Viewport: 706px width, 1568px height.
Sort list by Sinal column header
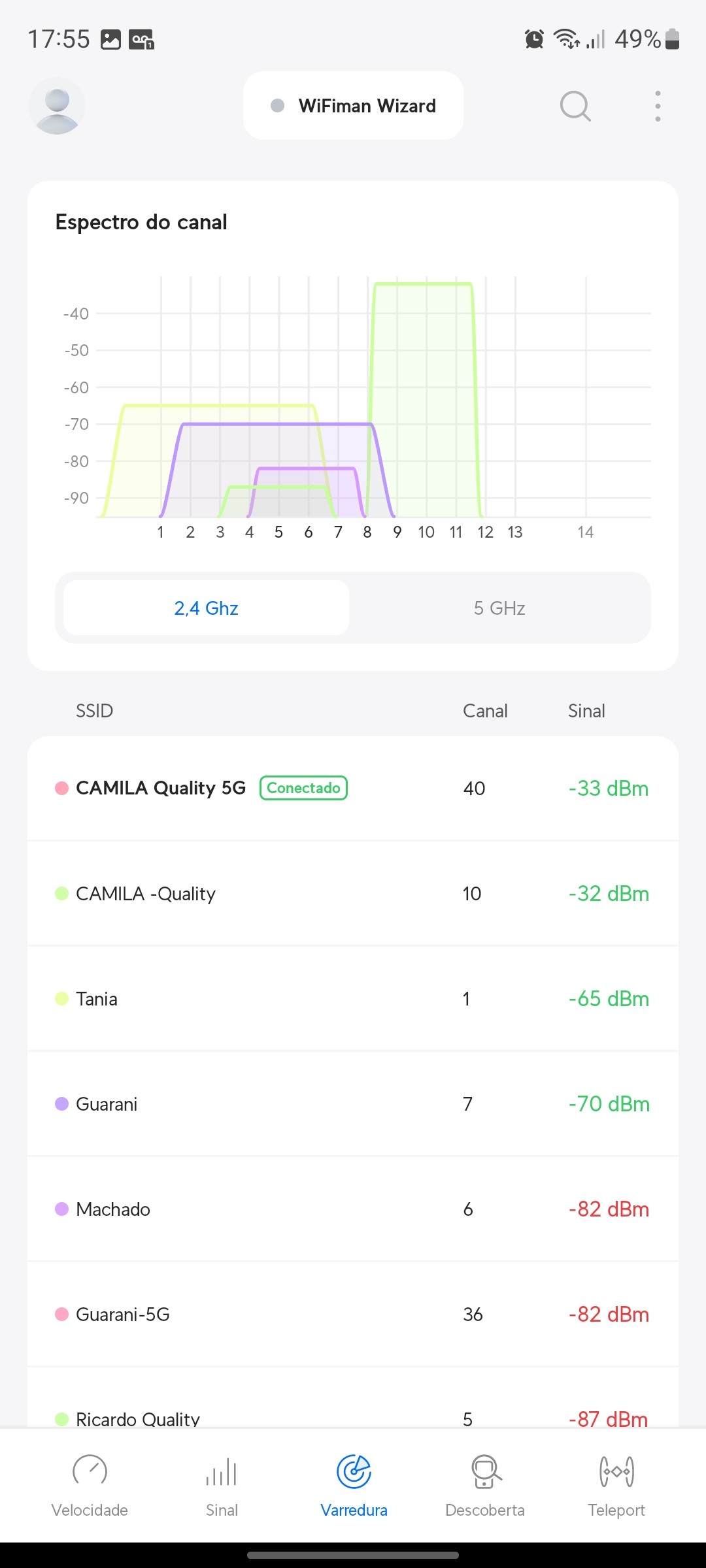[x=586, y=711]
